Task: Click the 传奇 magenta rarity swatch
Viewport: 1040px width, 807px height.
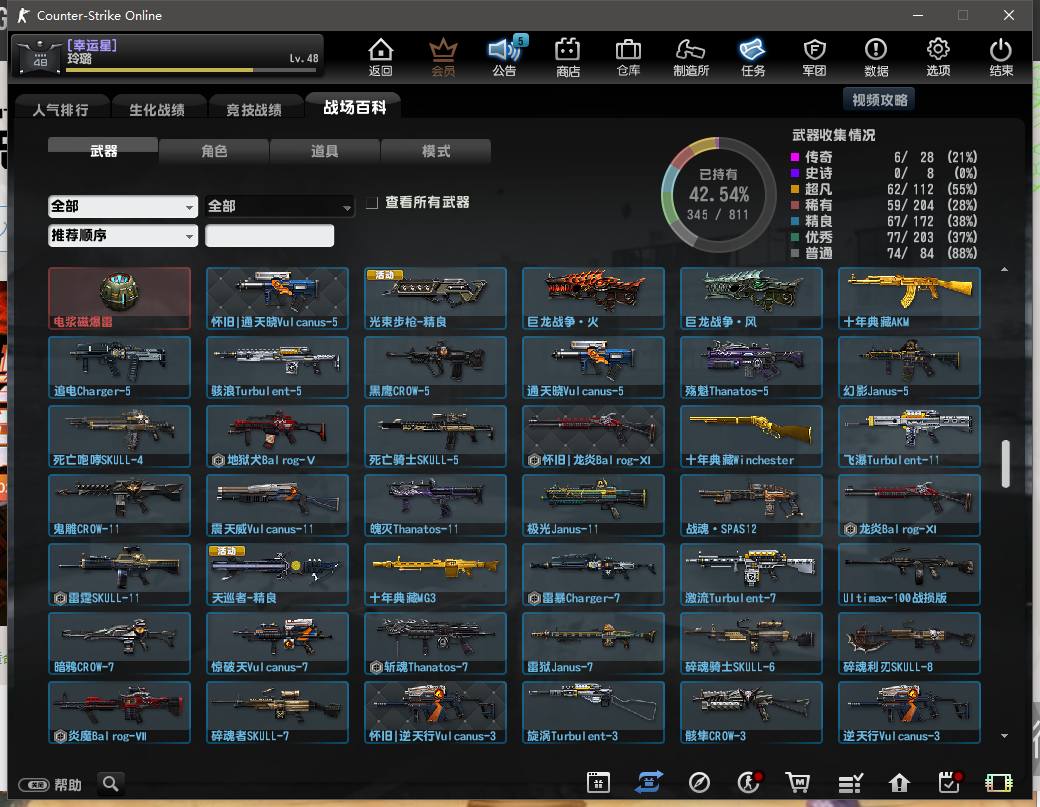Action: pyautogui.click(x=795, y=157)
